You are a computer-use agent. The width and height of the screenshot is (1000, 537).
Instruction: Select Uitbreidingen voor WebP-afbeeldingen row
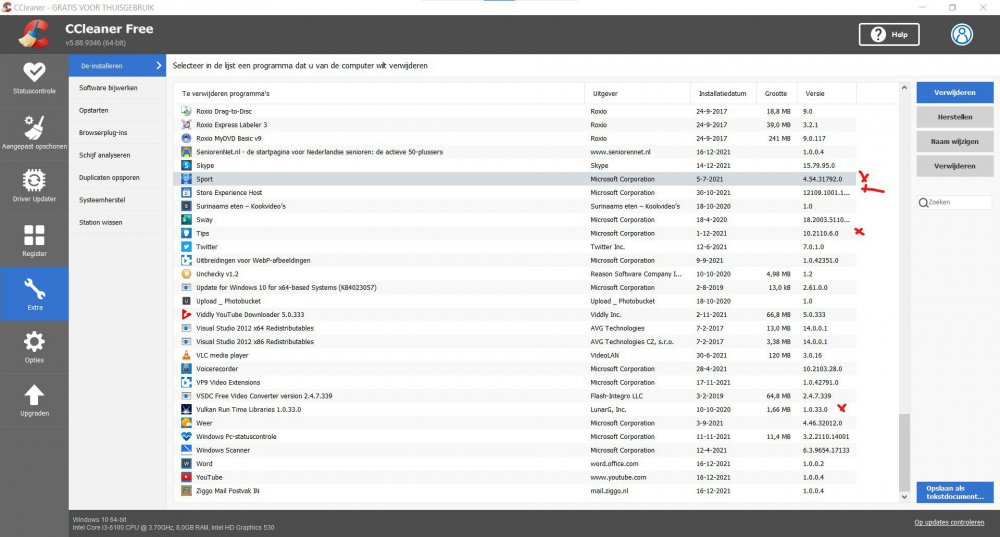pos(515,260)
